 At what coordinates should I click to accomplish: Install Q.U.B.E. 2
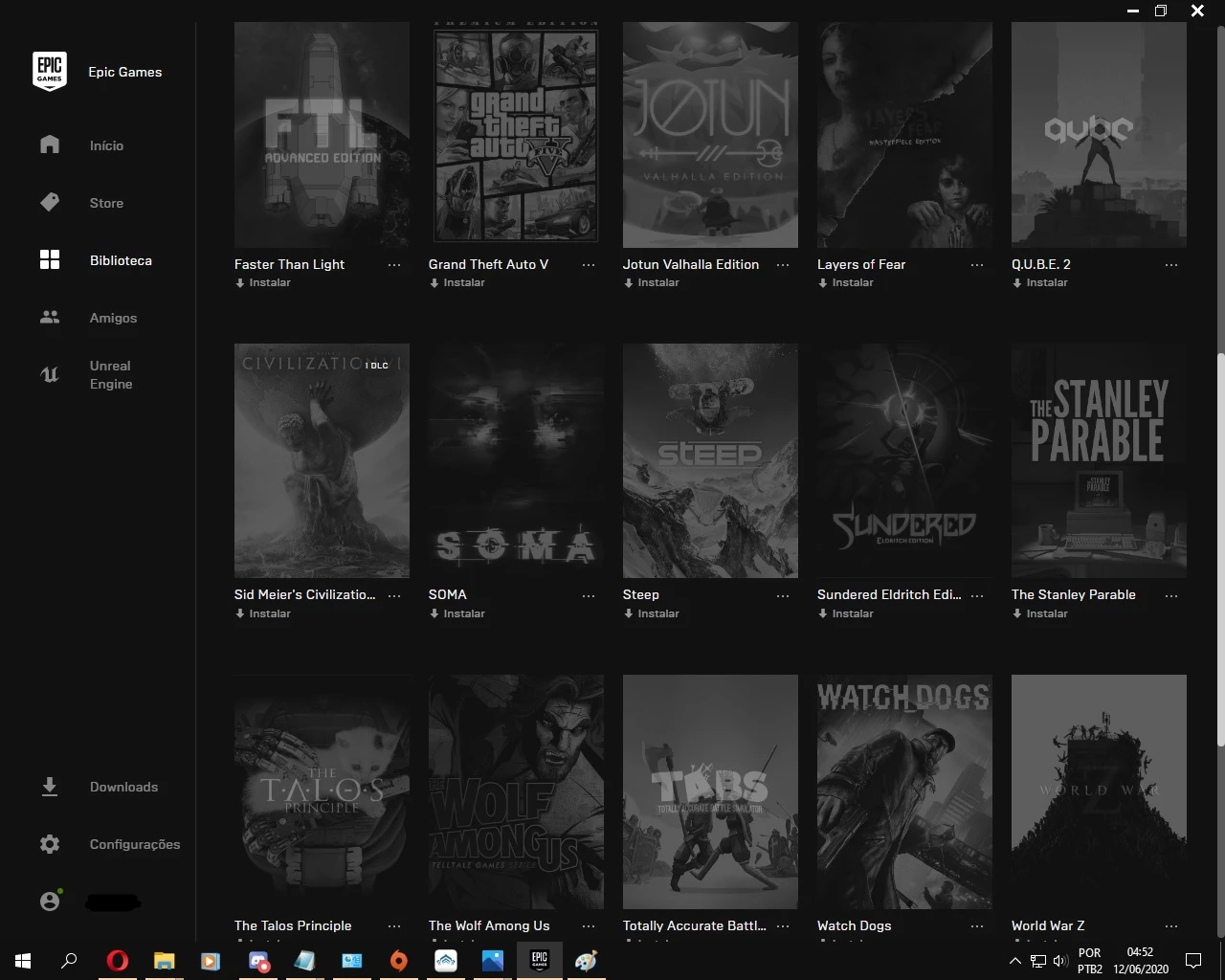coord(1040,282)
